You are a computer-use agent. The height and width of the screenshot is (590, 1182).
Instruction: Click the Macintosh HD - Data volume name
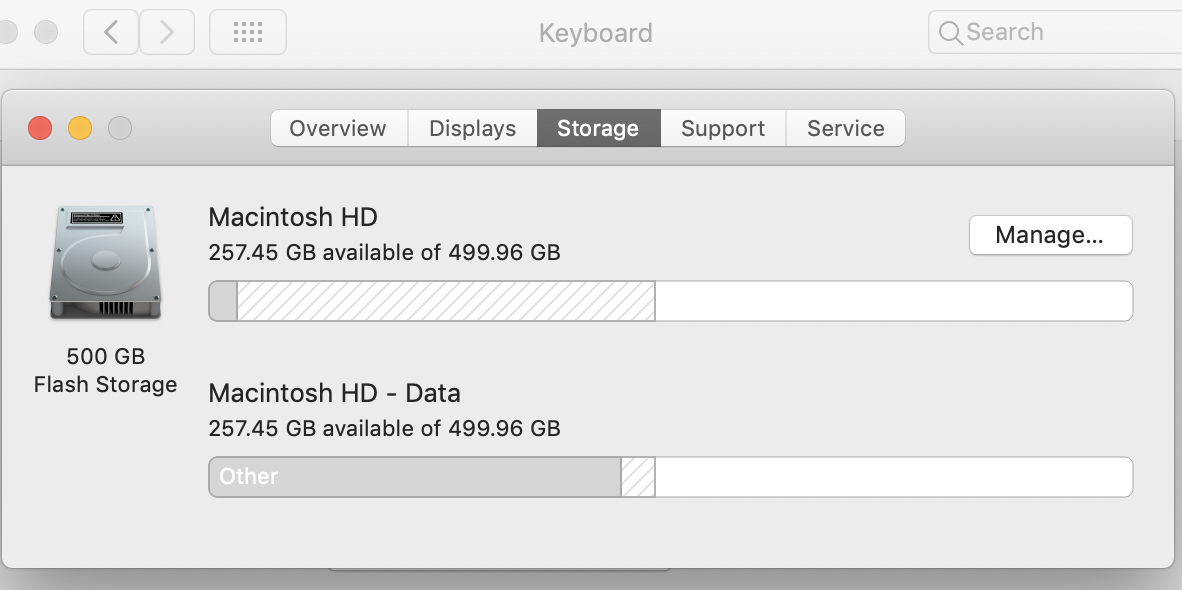tap(334, 392)
